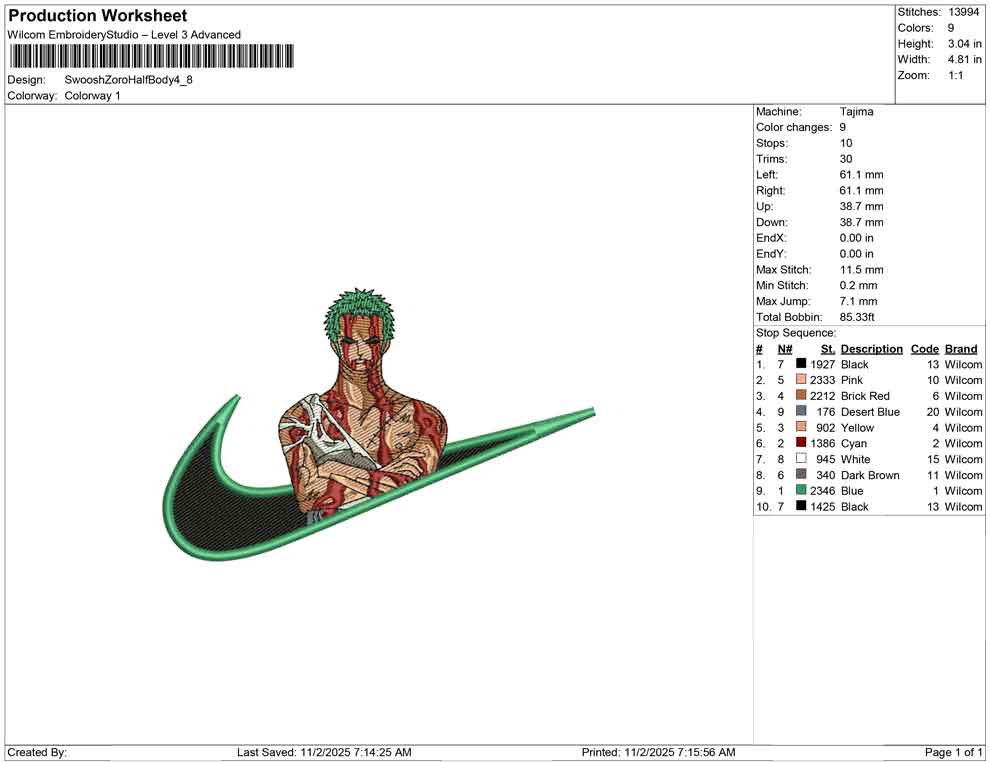Click Page 1 of 1 in the footer
Image resolution: width=990 pixels, height=762 pixels.
tap(951, 752)
